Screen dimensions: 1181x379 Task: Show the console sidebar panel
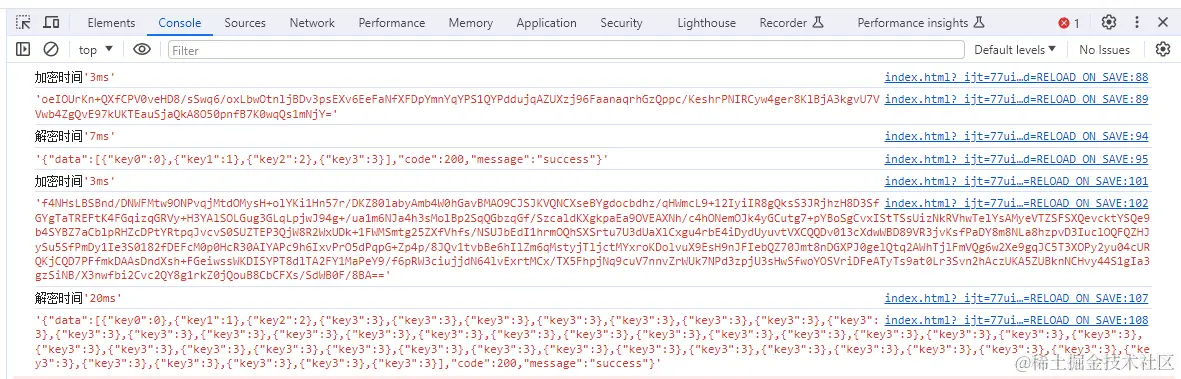pos(23,50)
